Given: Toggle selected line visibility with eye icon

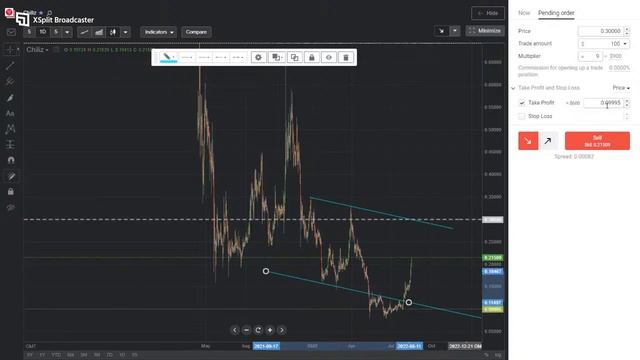Looking at the screenshot, I should click(329, 58).
